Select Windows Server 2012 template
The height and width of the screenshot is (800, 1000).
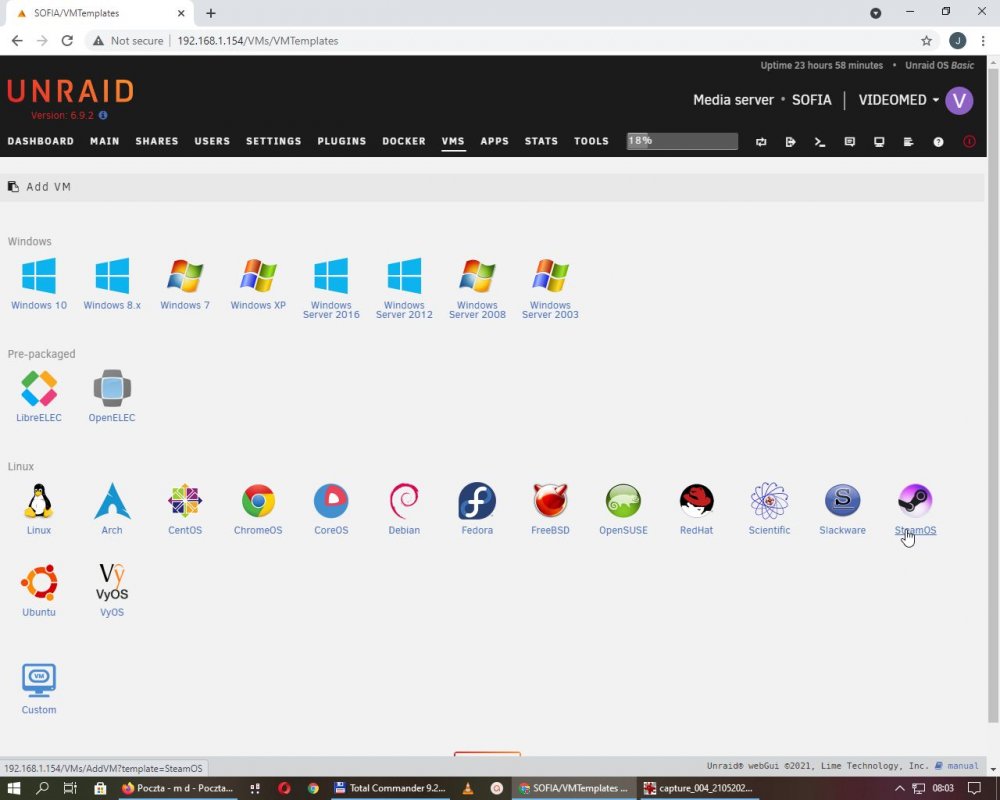tap(404, 288)
